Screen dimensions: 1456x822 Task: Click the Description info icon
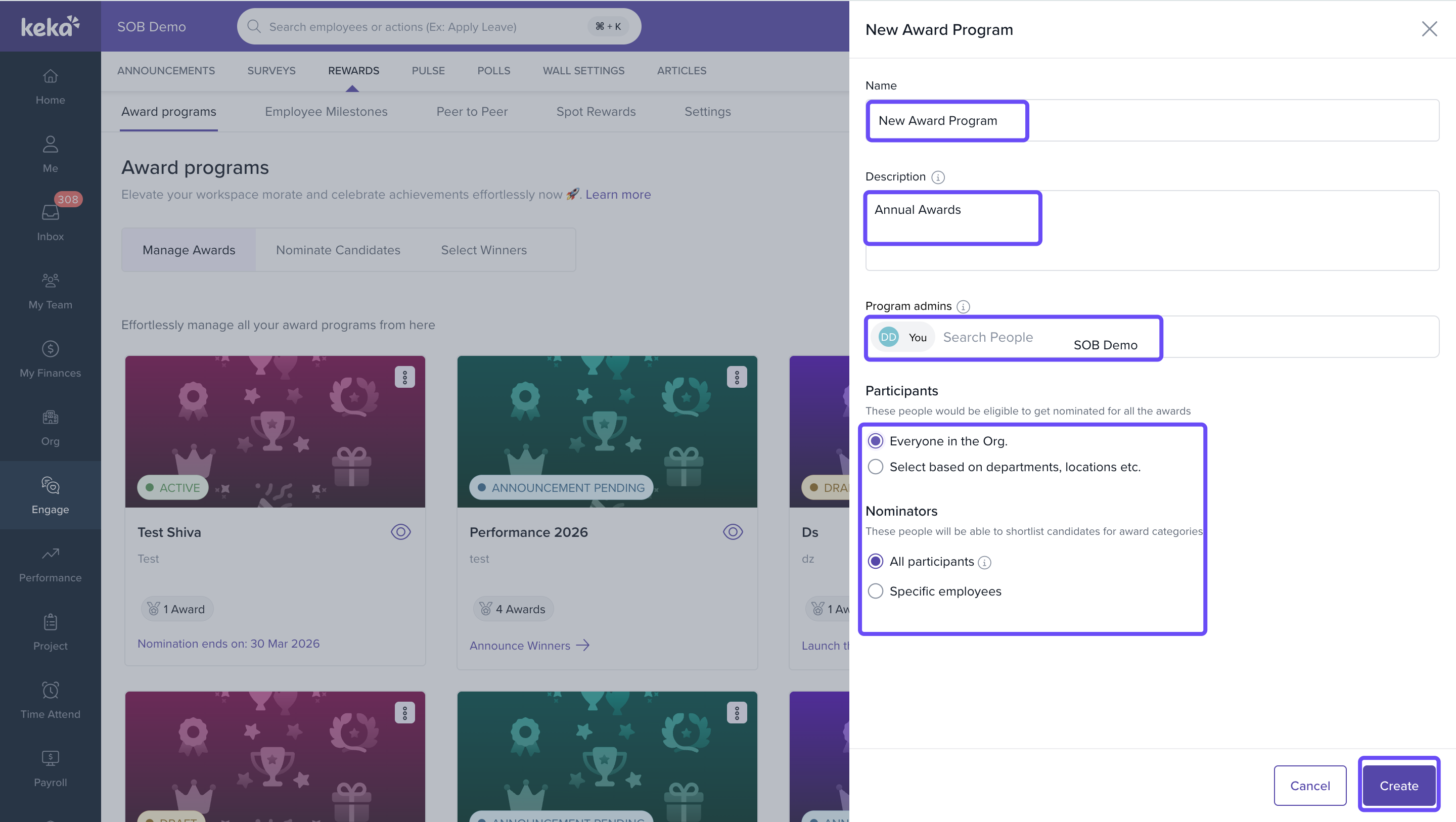pos(938,177)
